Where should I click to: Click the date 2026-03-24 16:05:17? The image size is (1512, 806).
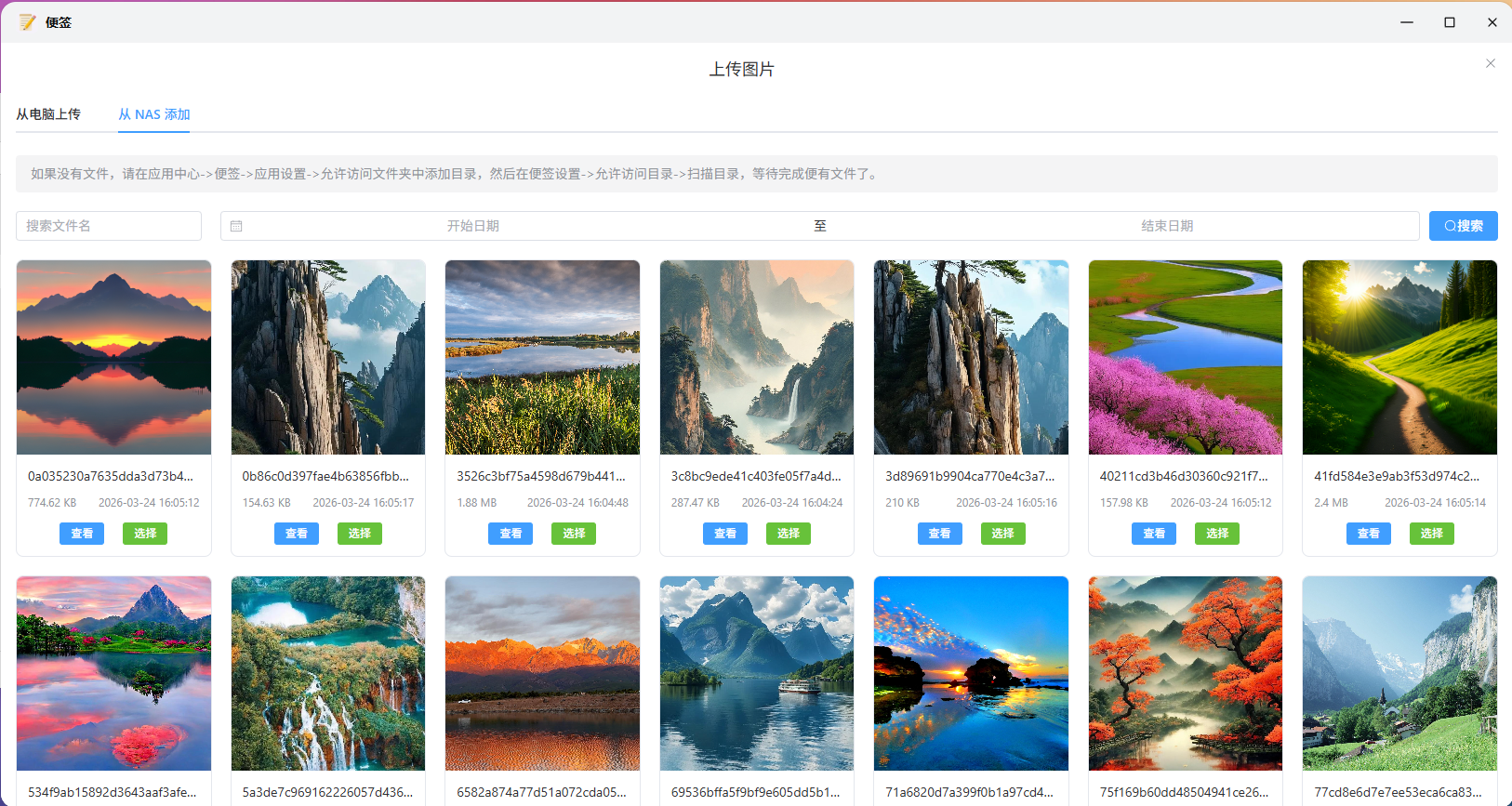click(x=364, y=503)
